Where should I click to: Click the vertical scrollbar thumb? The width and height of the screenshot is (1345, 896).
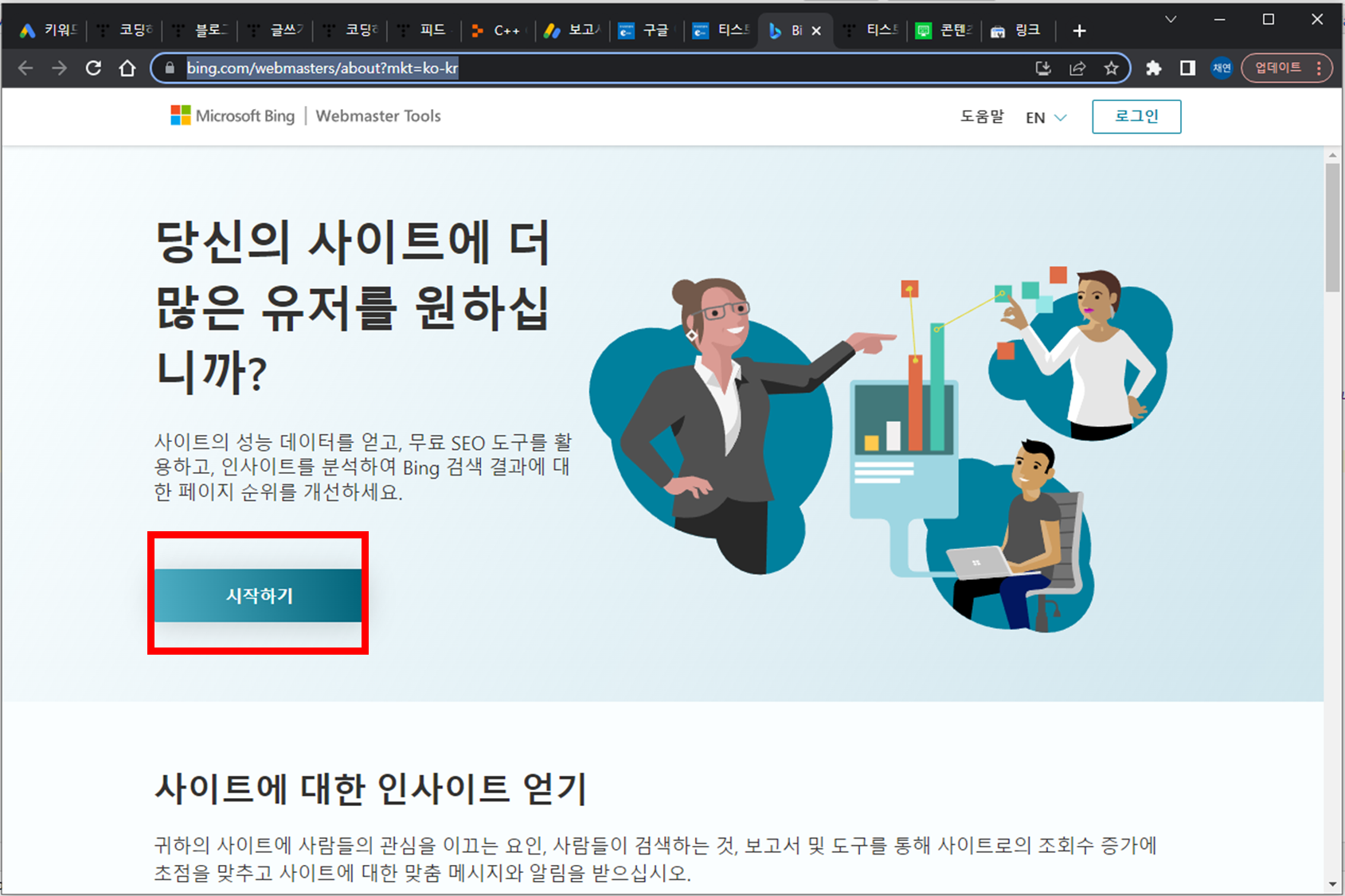pos(1333,228)
